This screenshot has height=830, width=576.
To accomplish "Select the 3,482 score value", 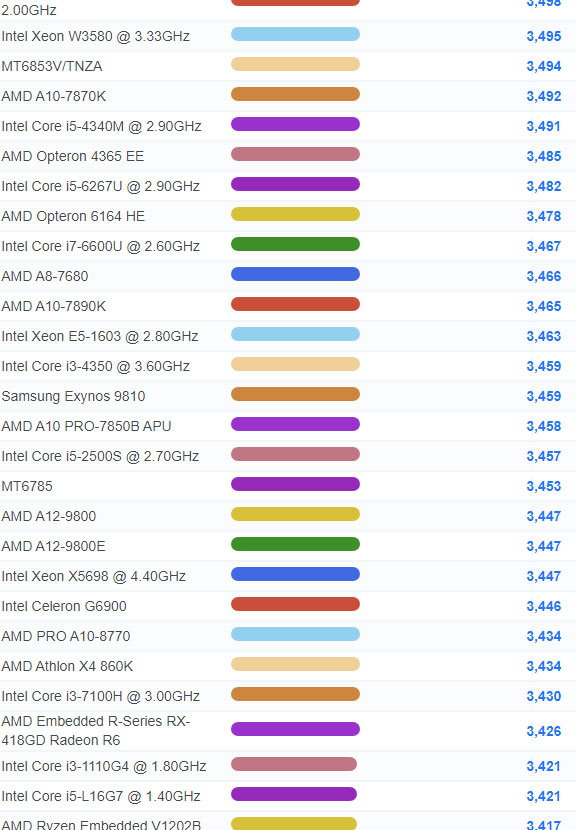I will click(x=544, y=186).
